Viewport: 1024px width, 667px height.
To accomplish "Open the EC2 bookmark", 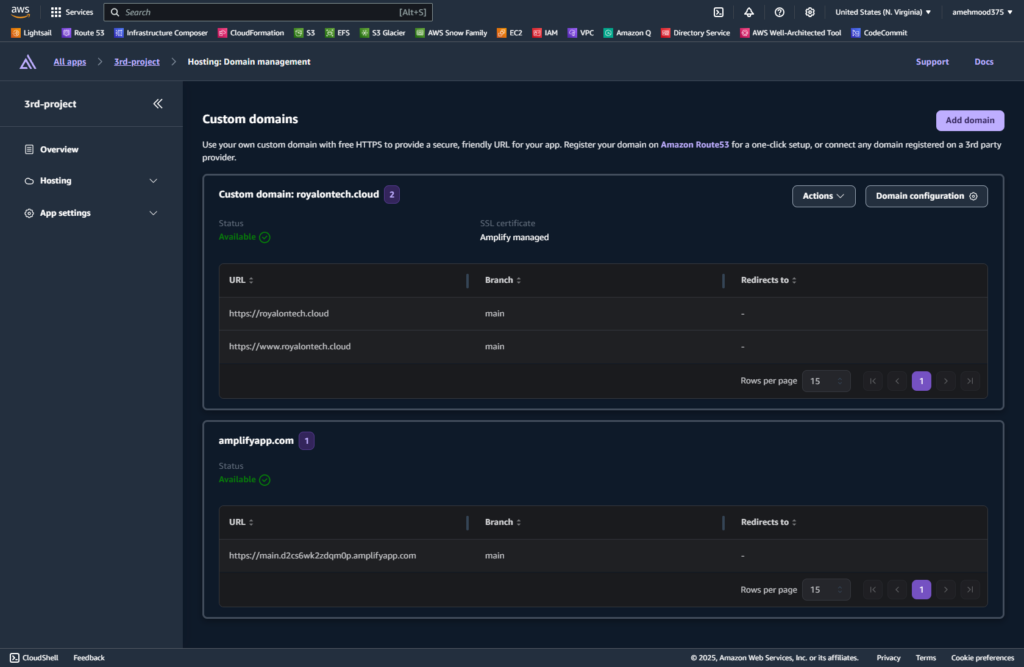I will pos(509,33).
